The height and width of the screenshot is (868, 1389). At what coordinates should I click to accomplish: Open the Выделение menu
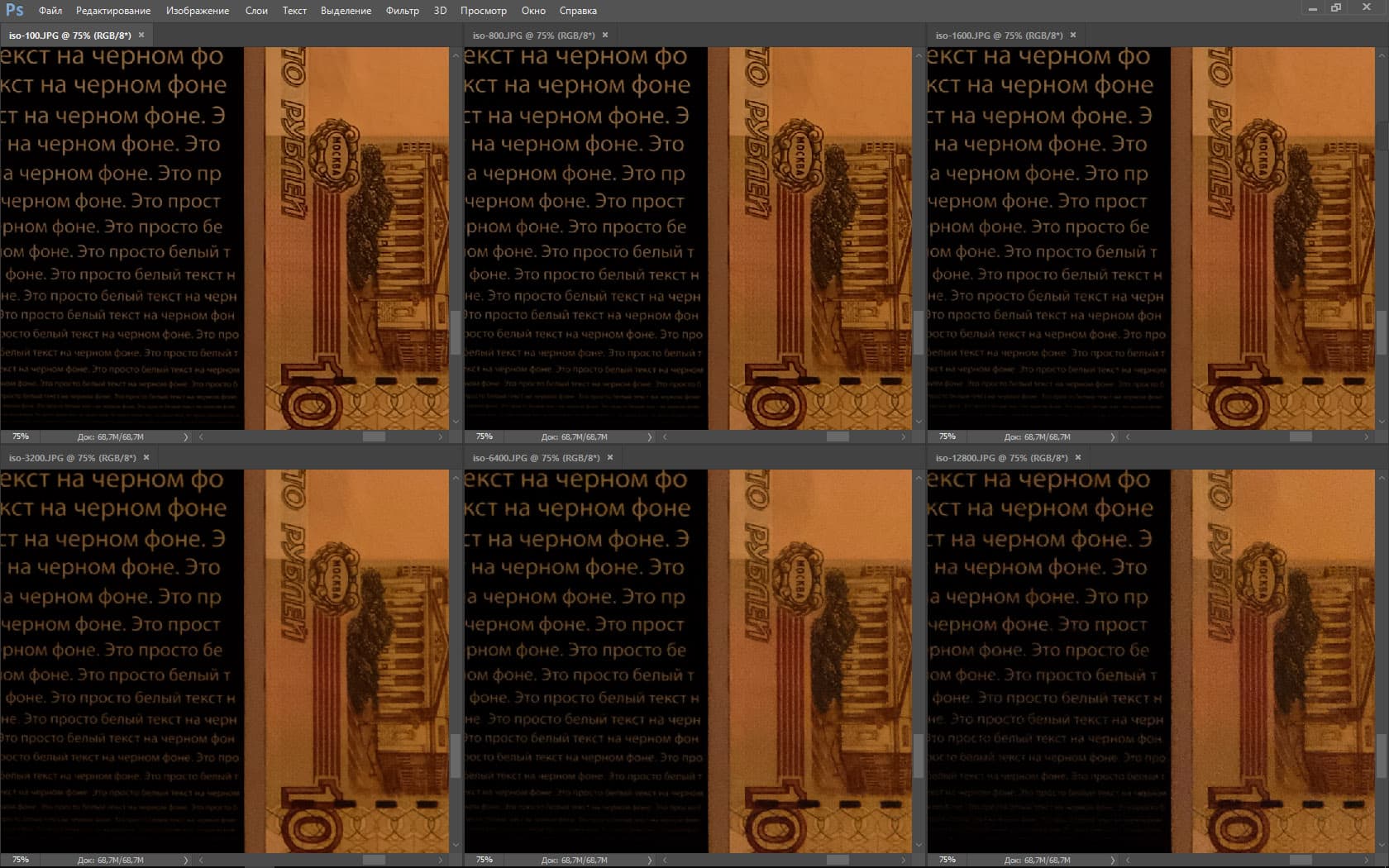click(x=346, y=11)
